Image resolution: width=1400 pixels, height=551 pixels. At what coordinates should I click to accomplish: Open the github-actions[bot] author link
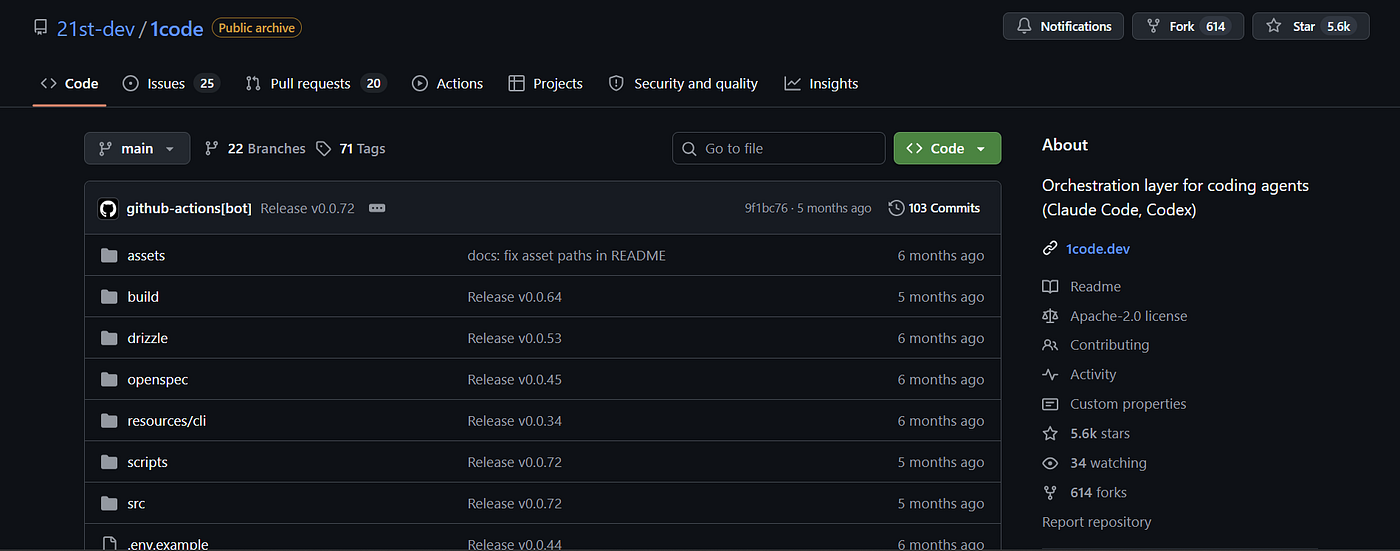[x=189, y=208]
